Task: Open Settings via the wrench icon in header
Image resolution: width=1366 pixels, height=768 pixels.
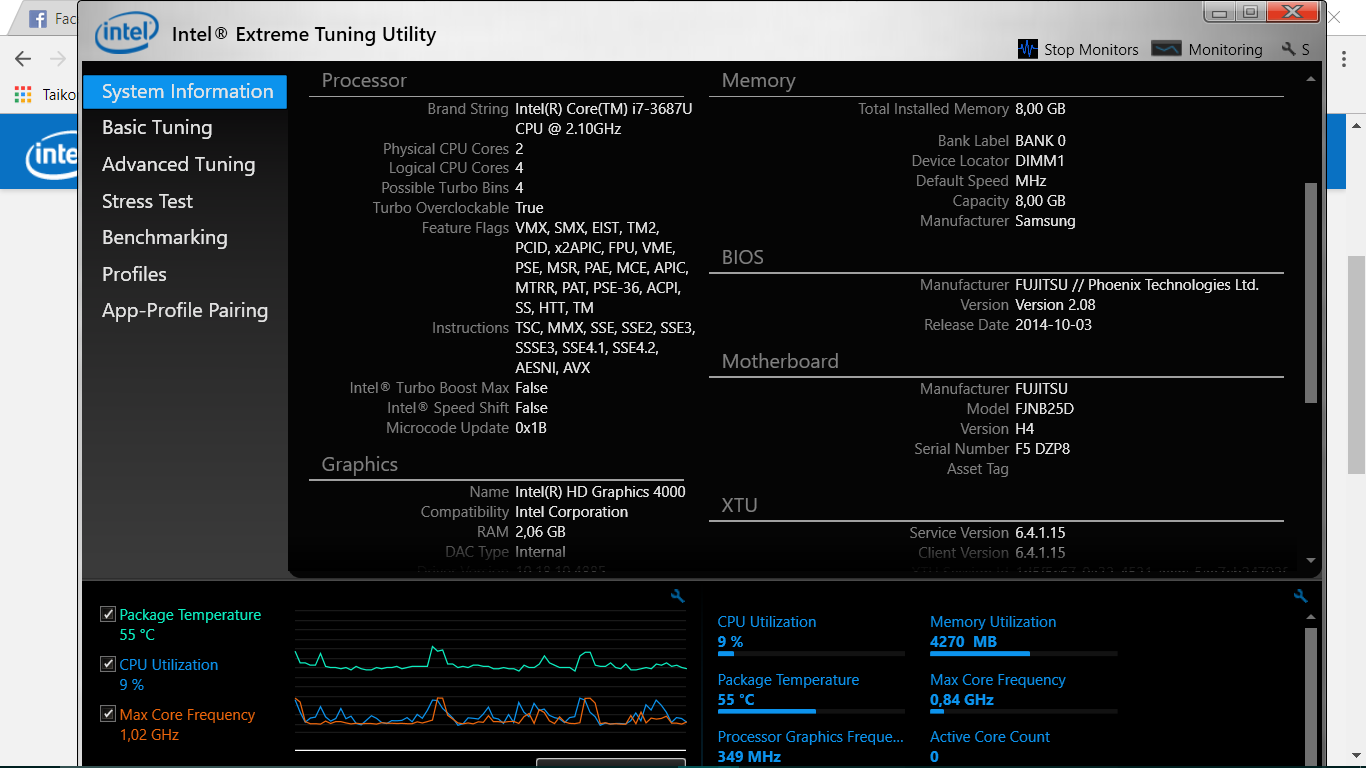Action: click(1289, 49)
